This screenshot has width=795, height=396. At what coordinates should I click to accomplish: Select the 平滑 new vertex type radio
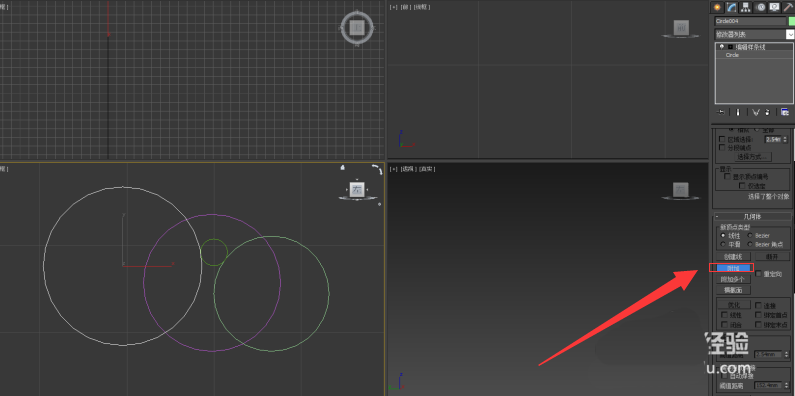coord(722,244)
